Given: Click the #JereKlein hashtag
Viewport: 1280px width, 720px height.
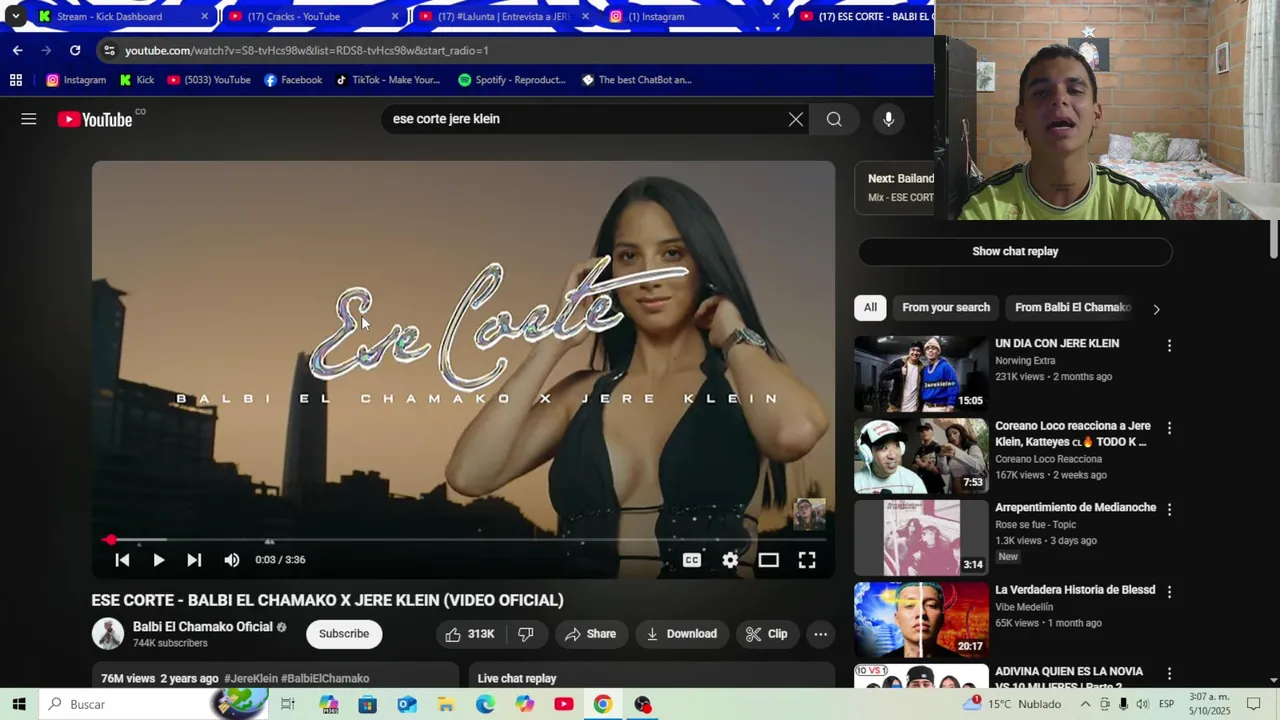Looking at the screenshot, I should 251,678.
